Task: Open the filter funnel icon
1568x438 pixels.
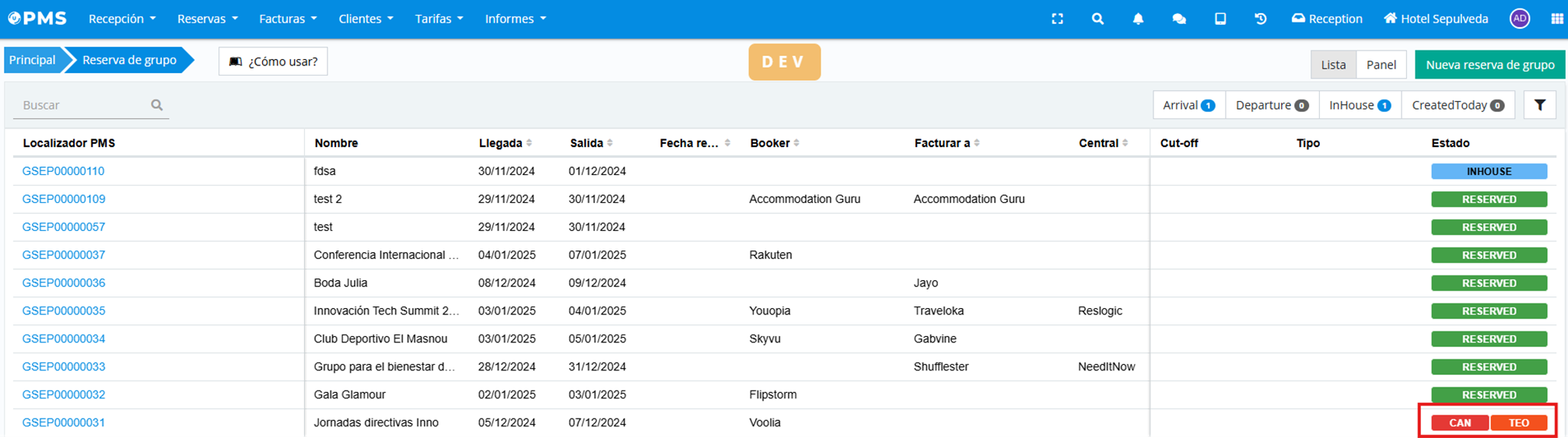Action: pos(1539,105)
